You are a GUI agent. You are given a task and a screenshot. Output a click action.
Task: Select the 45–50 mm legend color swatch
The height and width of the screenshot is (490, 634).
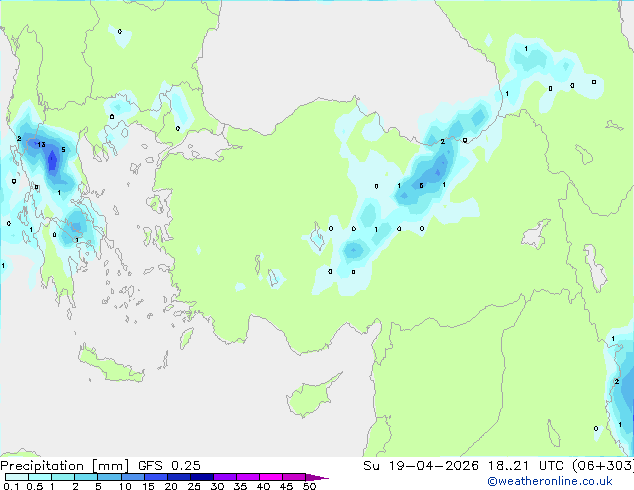pos(294,477)
